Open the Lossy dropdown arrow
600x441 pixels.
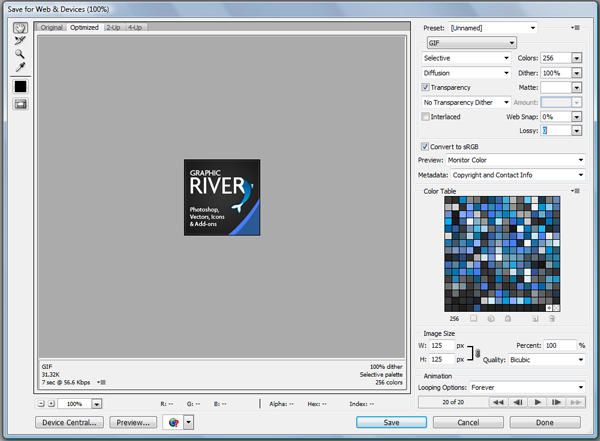(576, 131)
